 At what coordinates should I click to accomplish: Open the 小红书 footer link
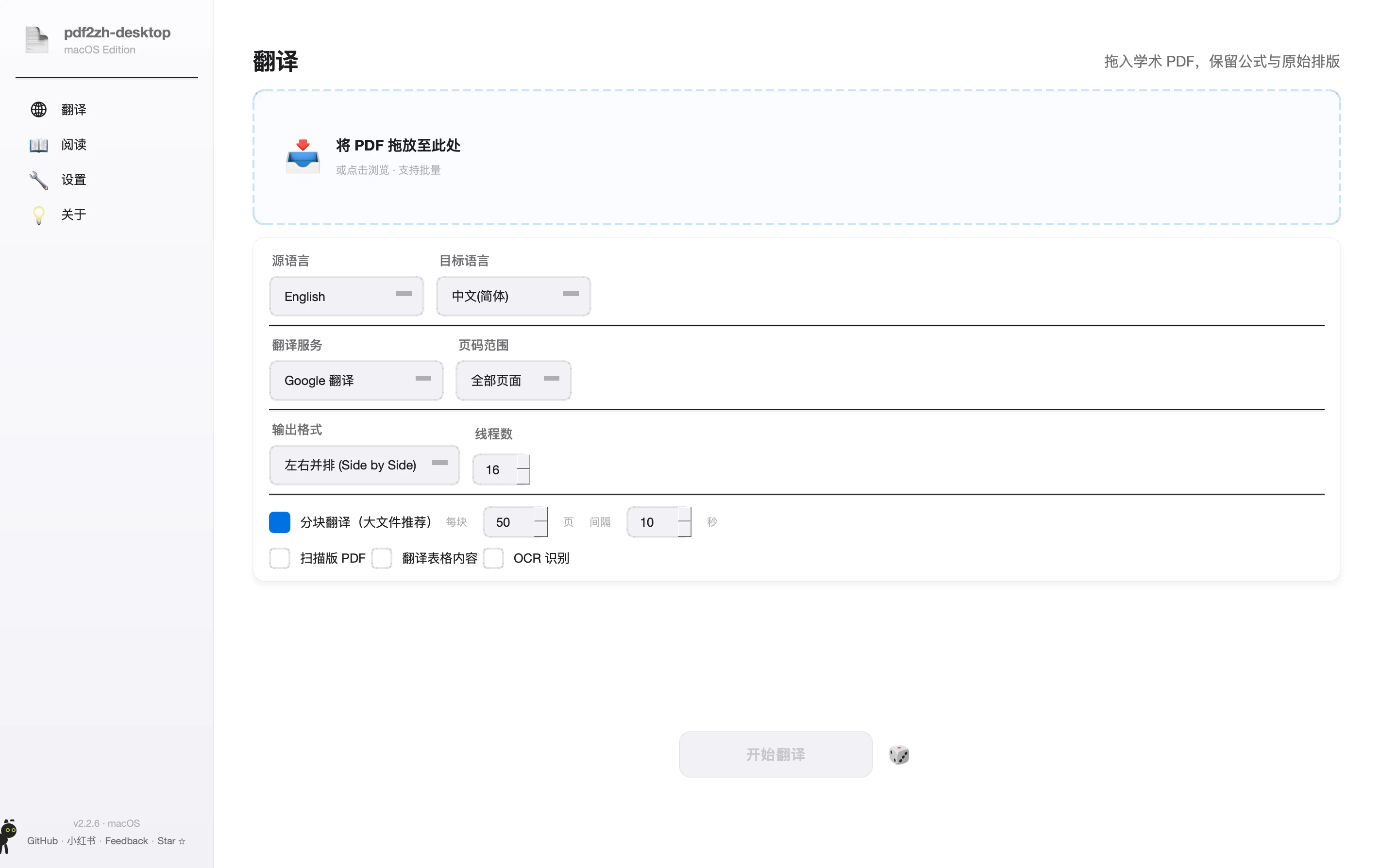tap(81, 840)
